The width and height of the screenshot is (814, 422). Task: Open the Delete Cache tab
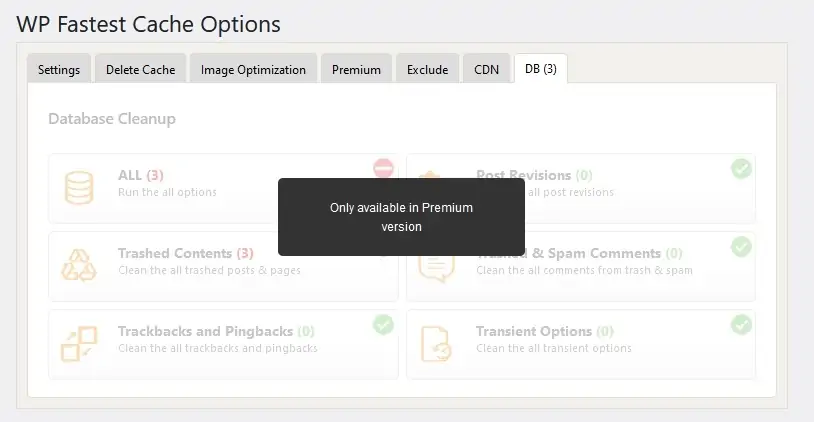(x=140, y=70)
